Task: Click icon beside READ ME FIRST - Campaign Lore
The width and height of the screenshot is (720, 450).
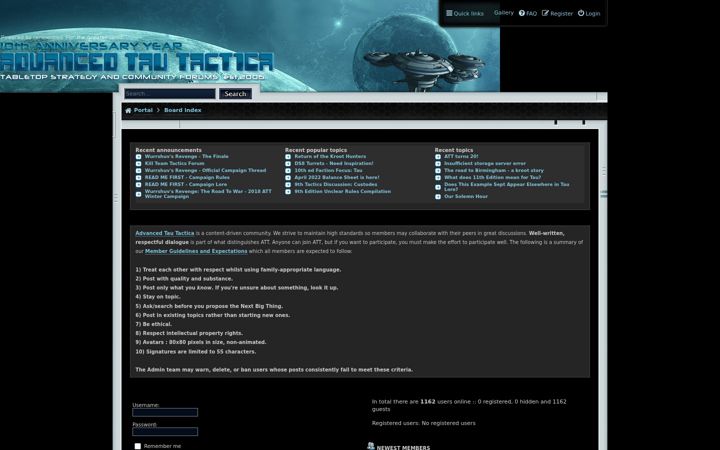Action: 138,185
